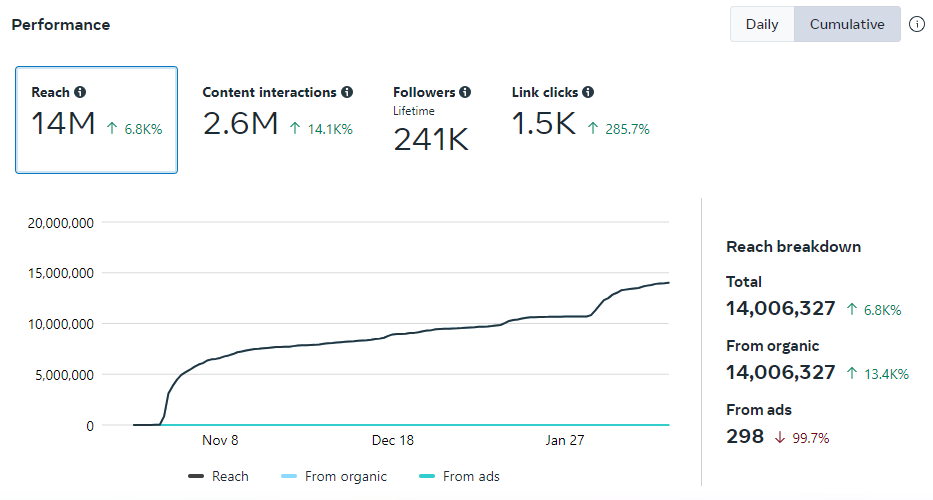Click the From ads value 298
Screen dimensions: 933x500
pyautogui.click(x=743, y=437)
